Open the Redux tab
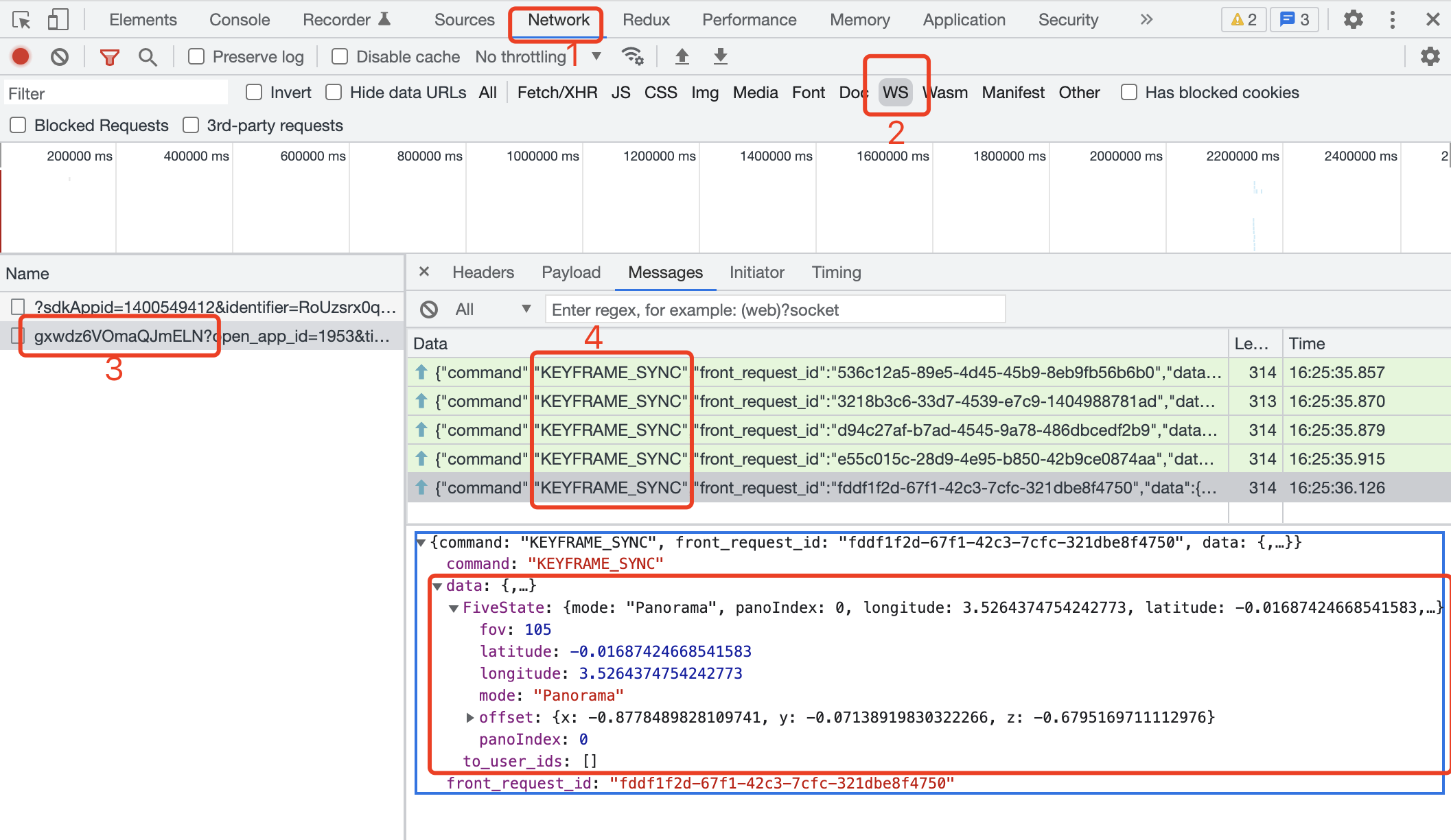The height and width of the screenshot is (840, 1451). click(646, 20)
